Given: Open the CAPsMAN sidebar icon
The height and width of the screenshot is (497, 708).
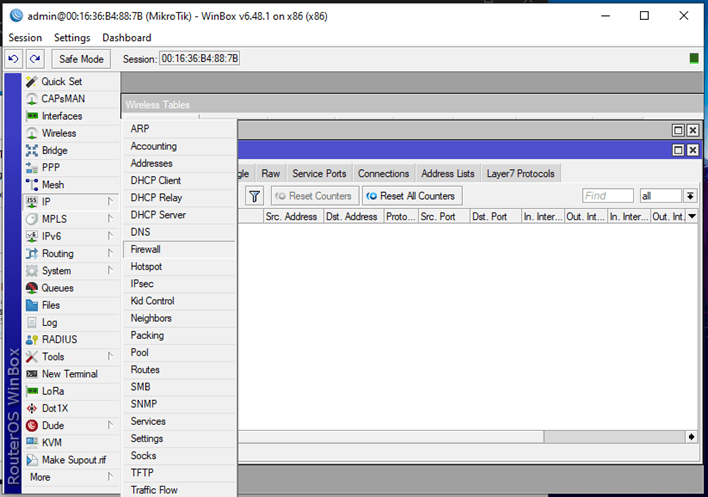Looking at the screenshot, I should (x=32, y=99).
